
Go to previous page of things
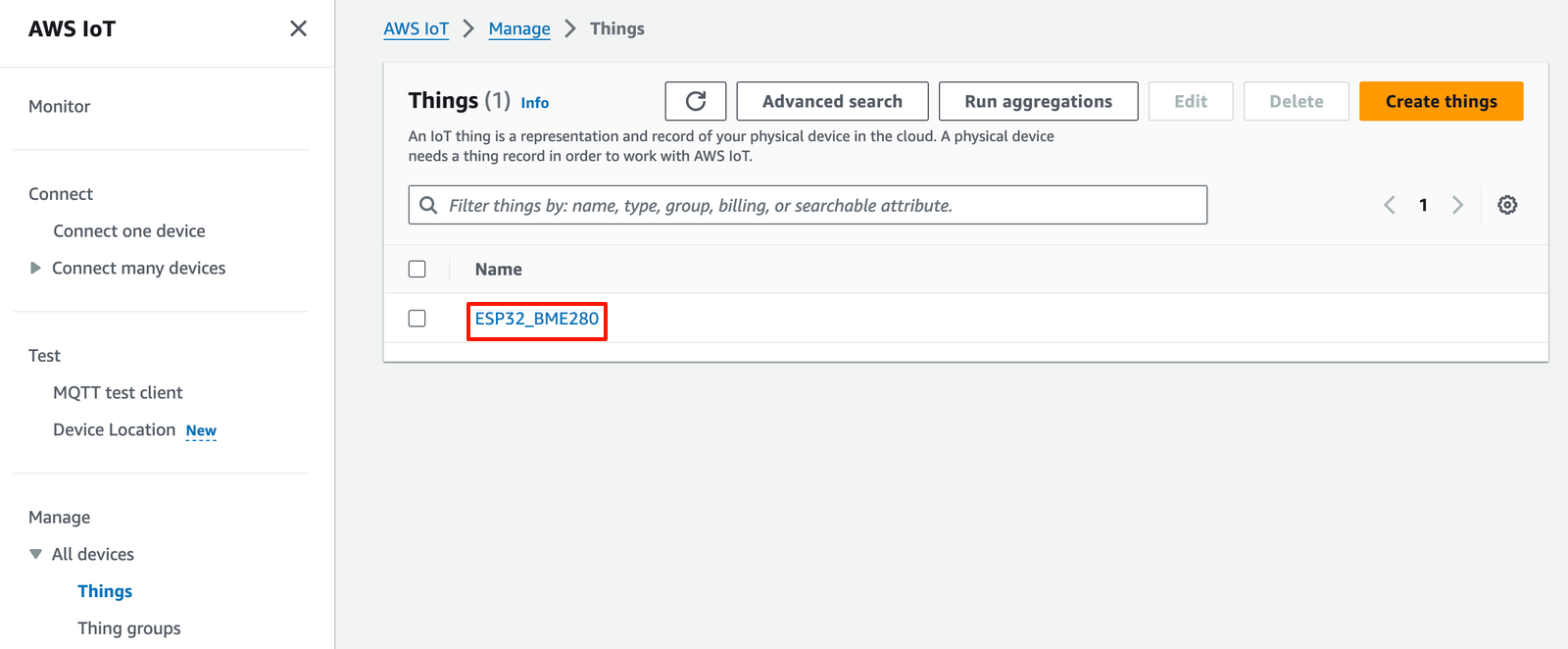pyautogui.click(x=1390, y=205)
